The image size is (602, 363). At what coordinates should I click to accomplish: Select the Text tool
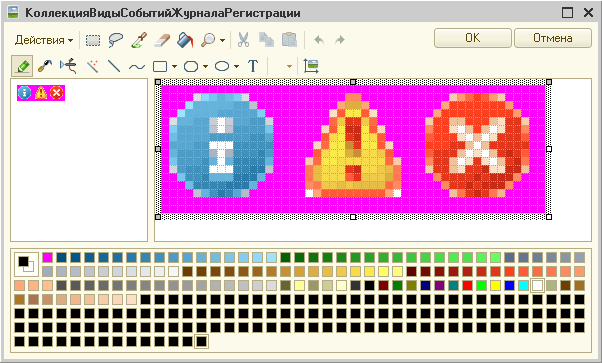coord(253,66)
